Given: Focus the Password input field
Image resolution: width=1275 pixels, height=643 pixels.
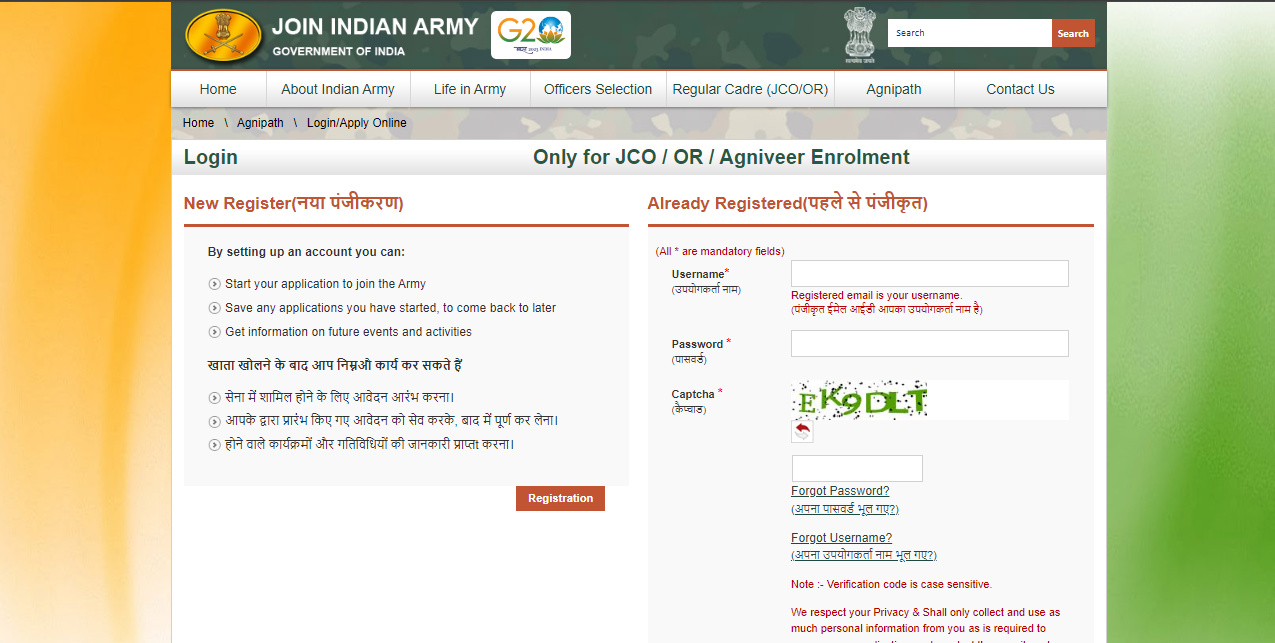Looking at the screenshot, I should point(930,344).
